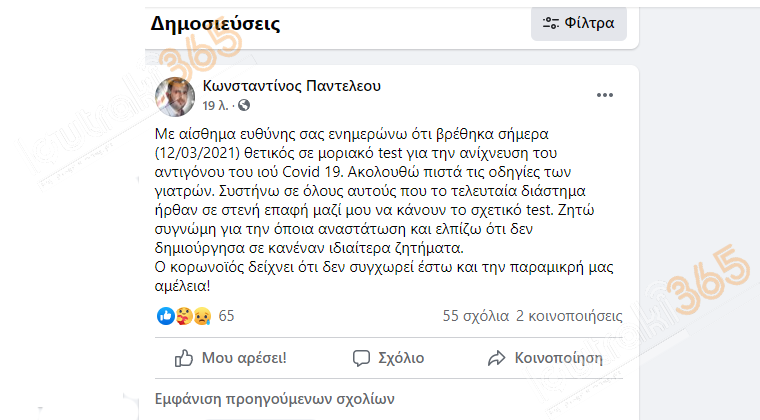Open the 65 reactions count list
The image size is (760, 420).
point(226,316)
